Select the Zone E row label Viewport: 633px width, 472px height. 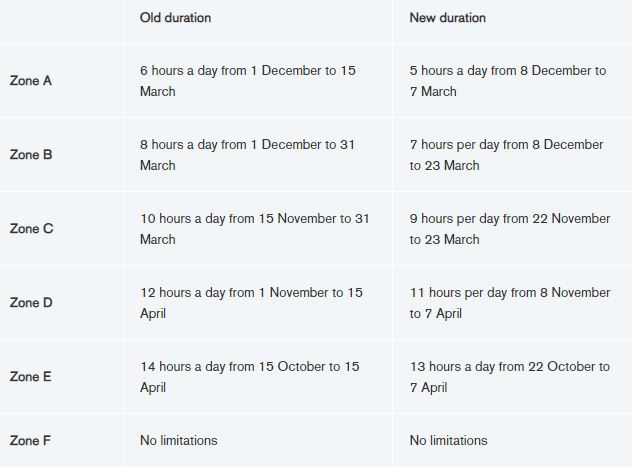click(x=31, y=377)
